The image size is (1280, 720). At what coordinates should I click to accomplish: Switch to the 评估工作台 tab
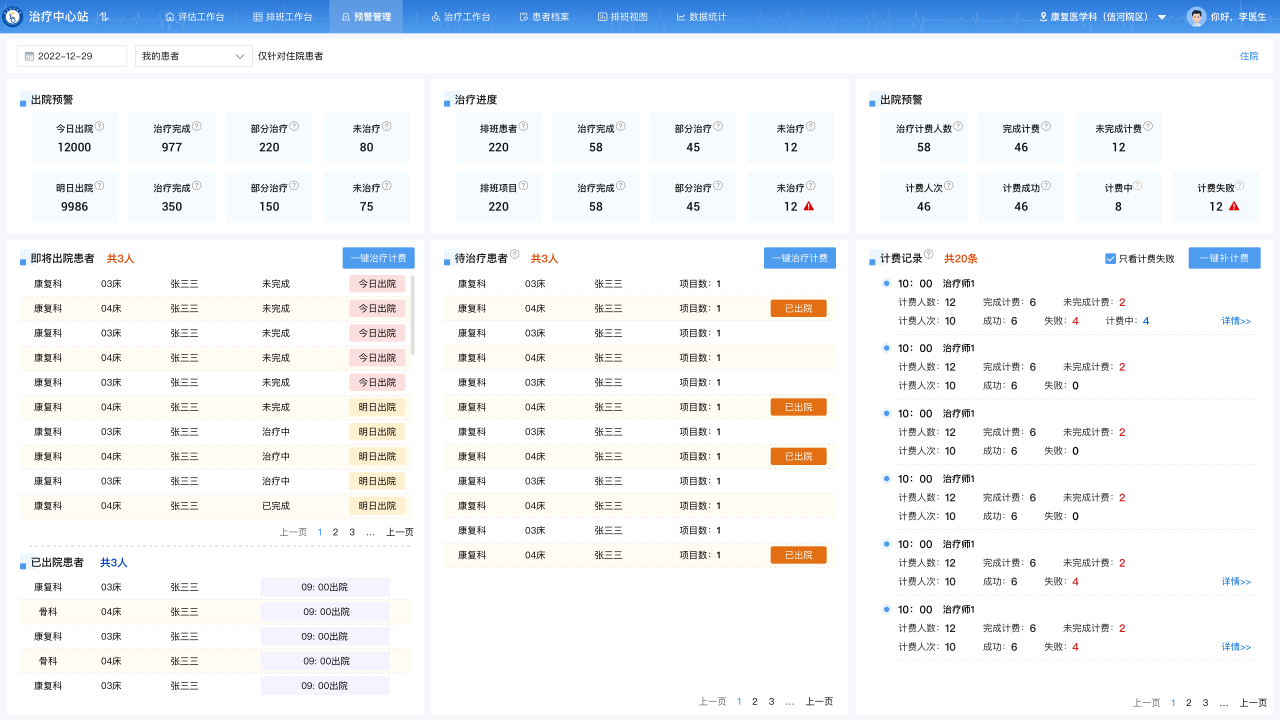click(x=194, y=17)
